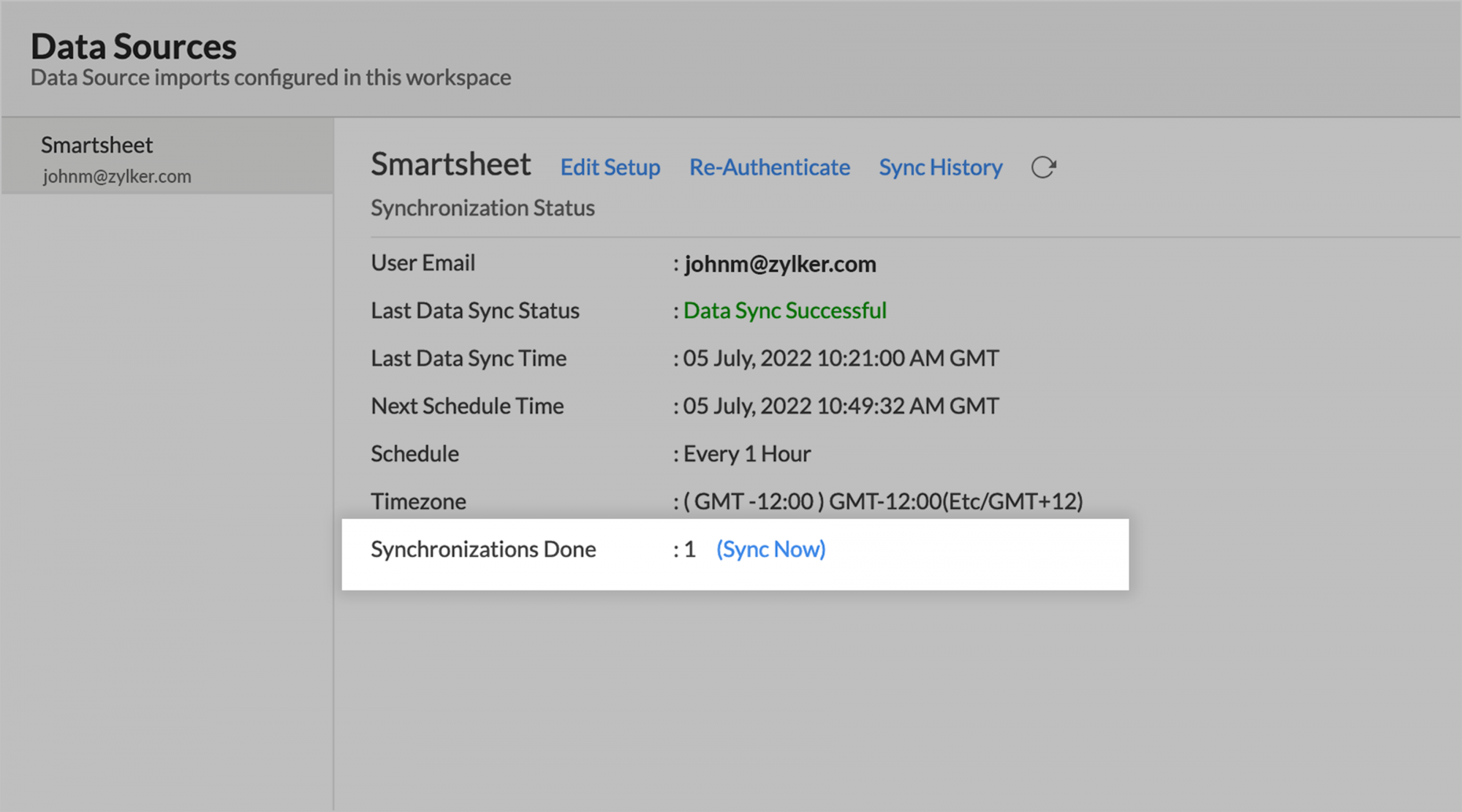Click the Last Data Sync Status label

click(475, 311)
